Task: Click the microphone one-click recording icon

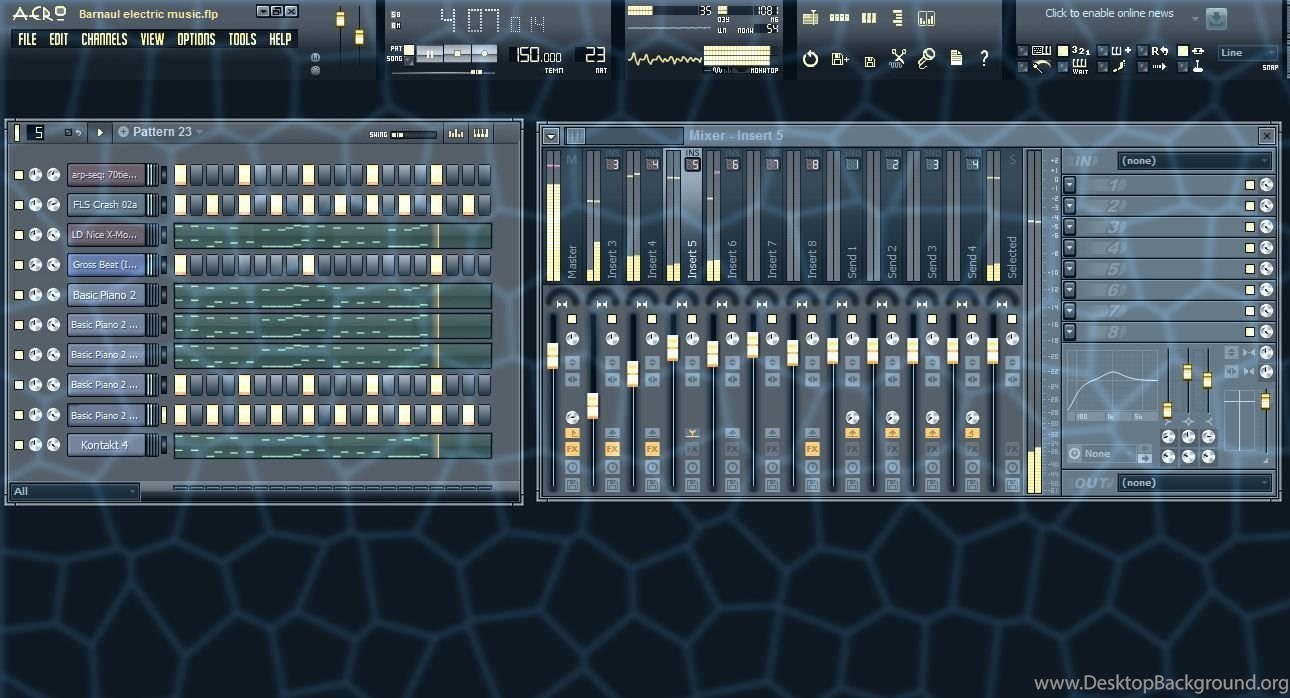Action: (x=927, y=59)
